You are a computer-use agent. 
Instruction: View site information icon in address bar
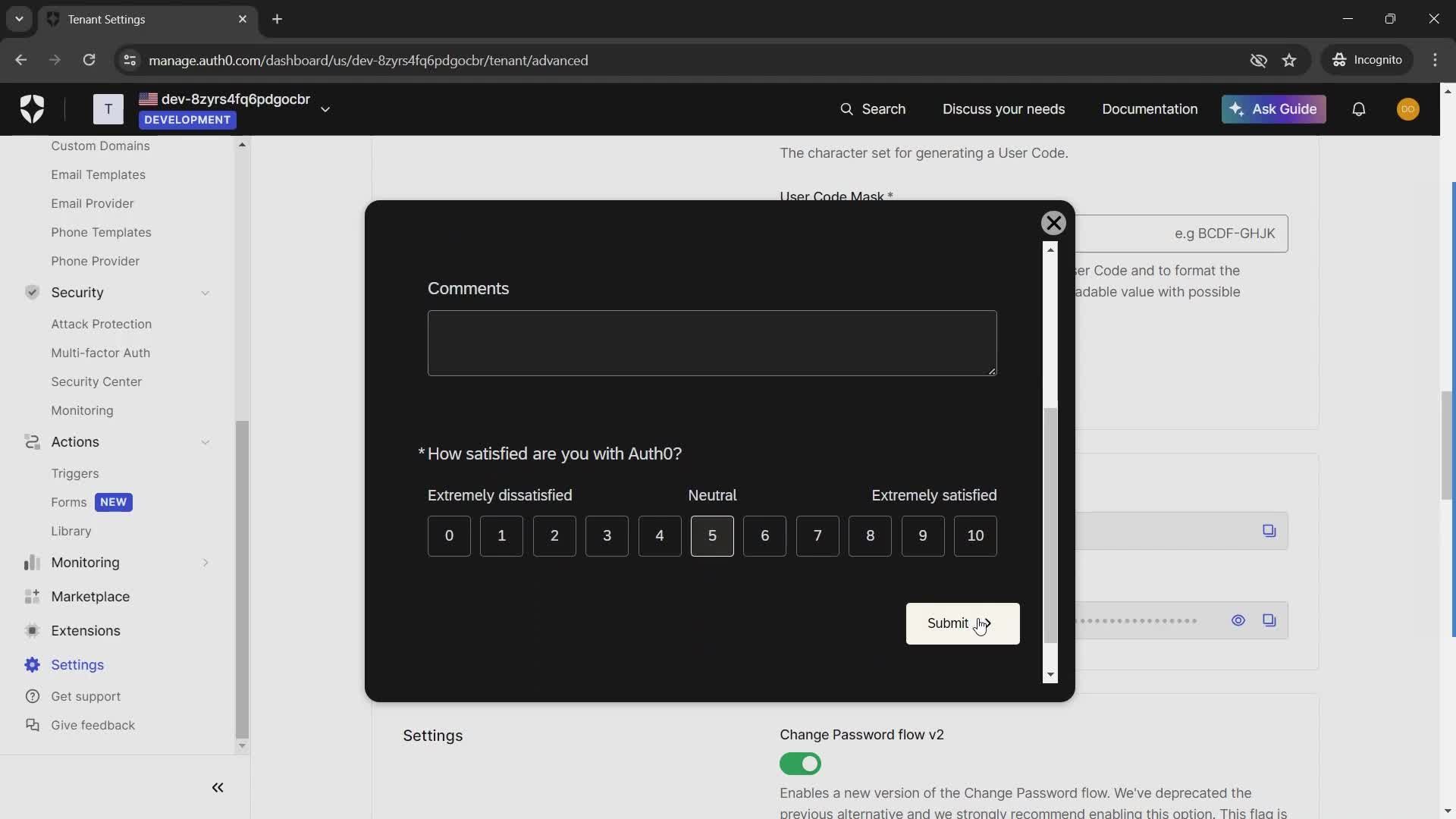[130, 60]
